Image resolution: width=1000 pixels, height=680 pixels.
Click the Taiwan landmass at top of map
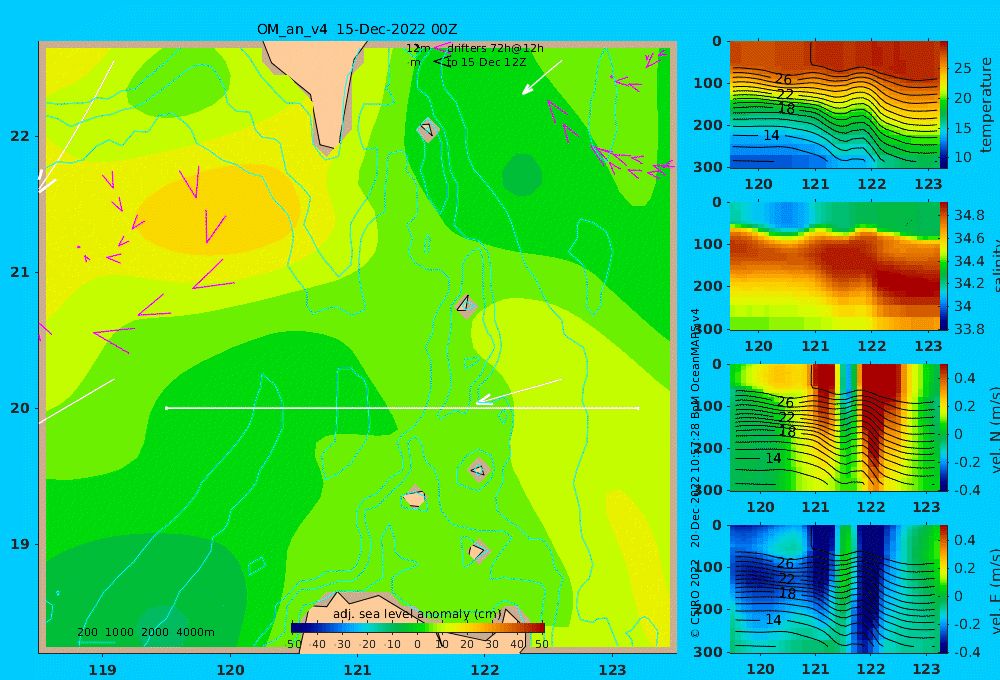pyautogui.click(x=319, y=89)
